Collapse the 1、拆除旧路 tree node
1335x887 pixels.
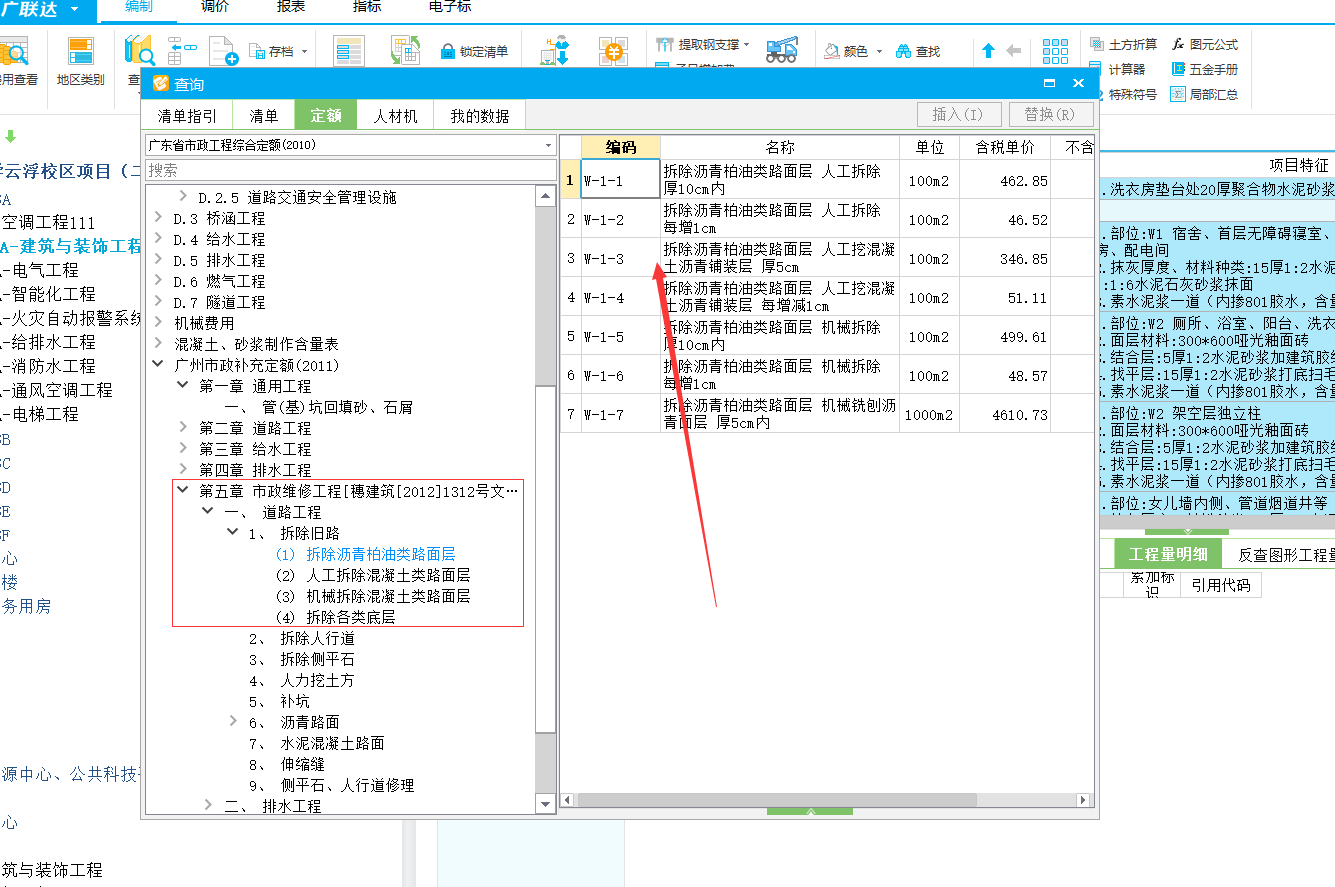click(x=233, y=533)
